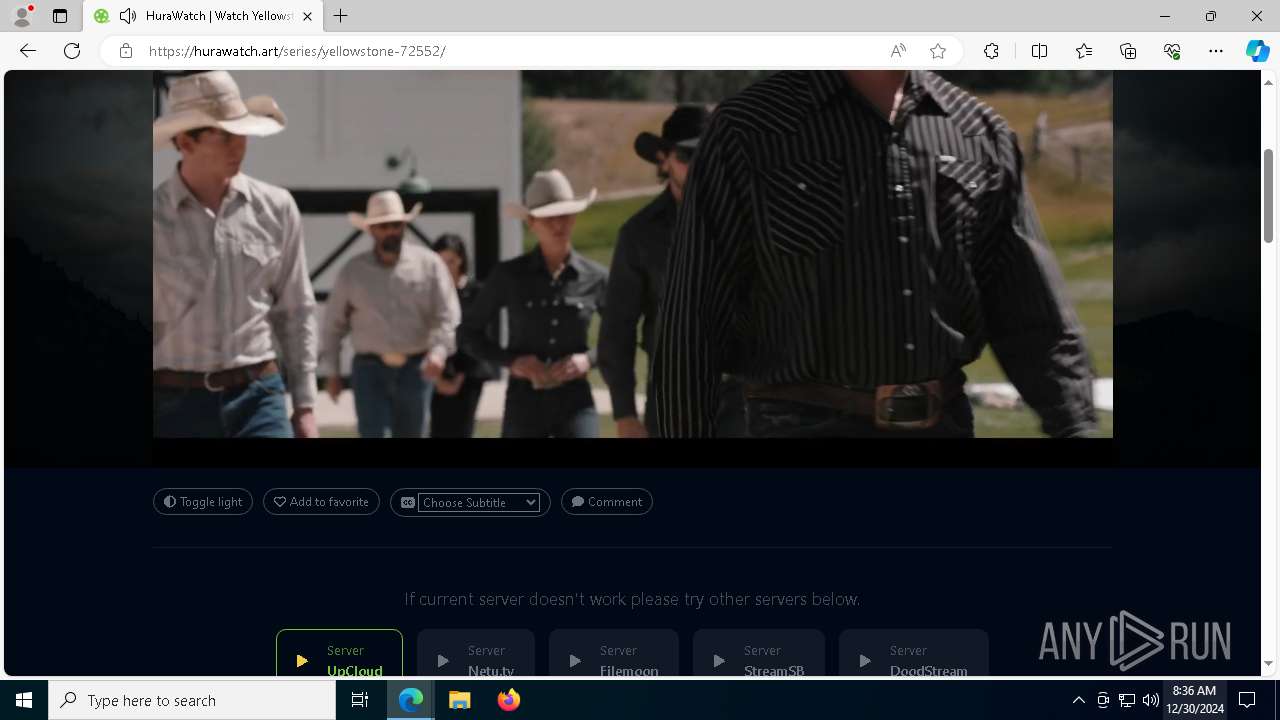View site information lock icon
Image resolution: width=1280 pixels, height=720 pixels.
[126, 51]
